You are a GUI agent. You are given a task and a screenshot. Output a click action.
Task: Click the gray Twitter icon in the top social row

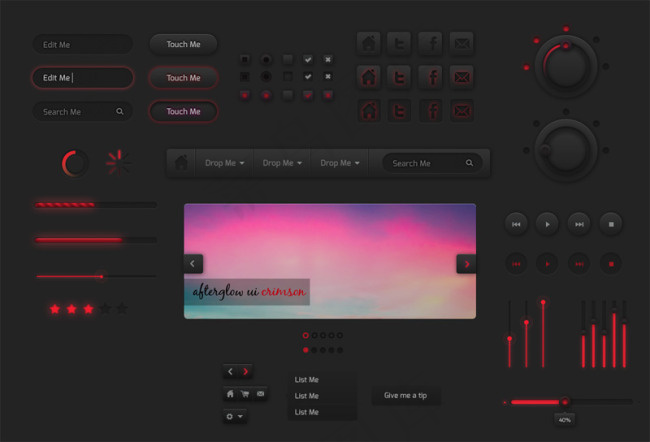[399, 43]
